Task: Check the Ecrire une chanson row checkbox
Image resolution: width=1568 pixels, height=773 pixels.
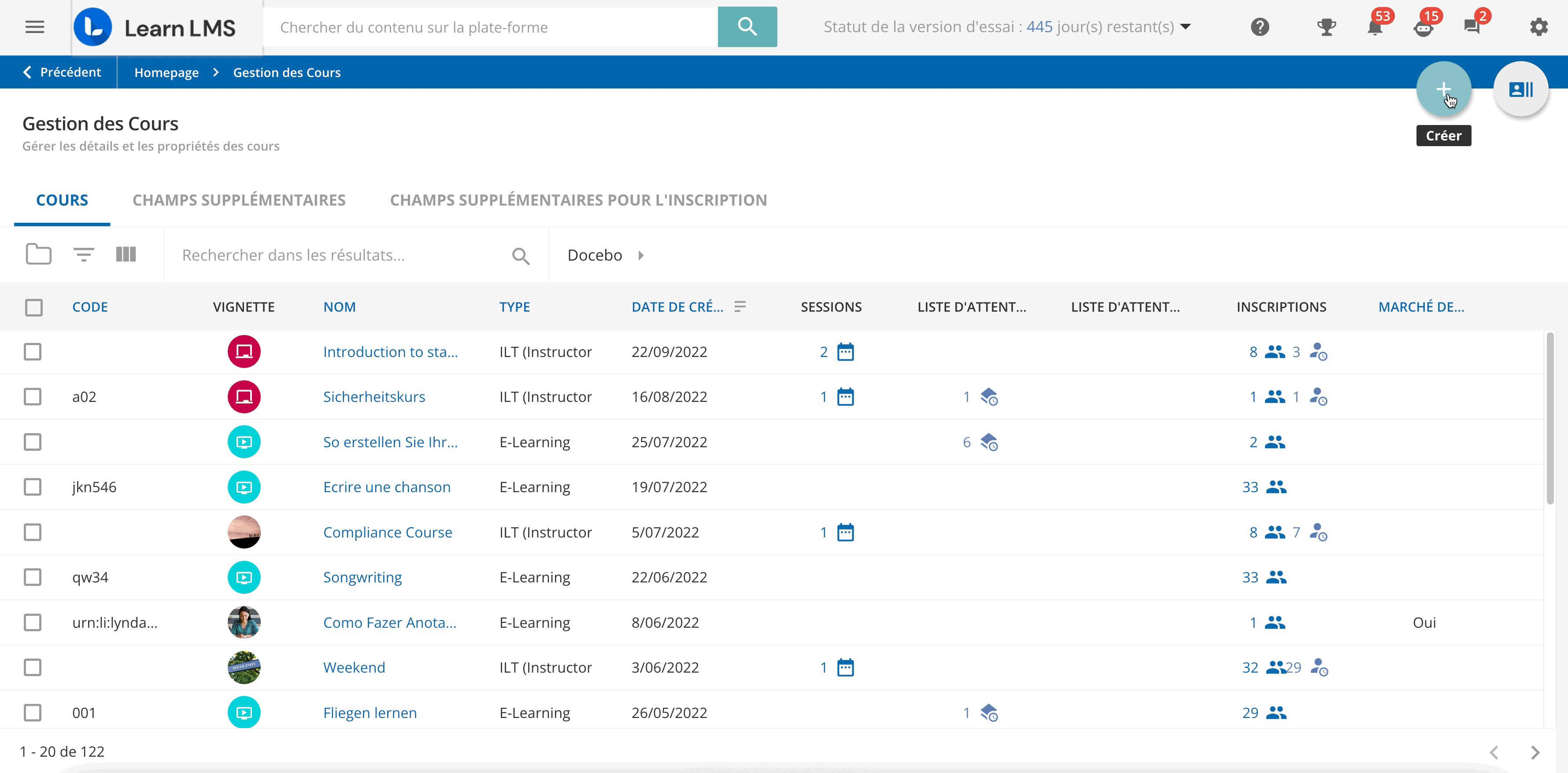Action: pos(32,487)
